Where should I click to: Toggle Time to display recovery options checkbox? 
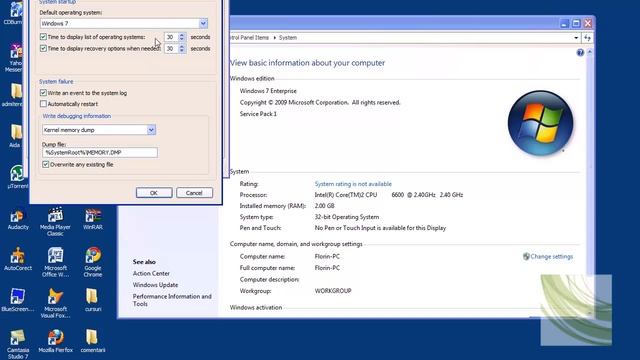click(43, 48)
